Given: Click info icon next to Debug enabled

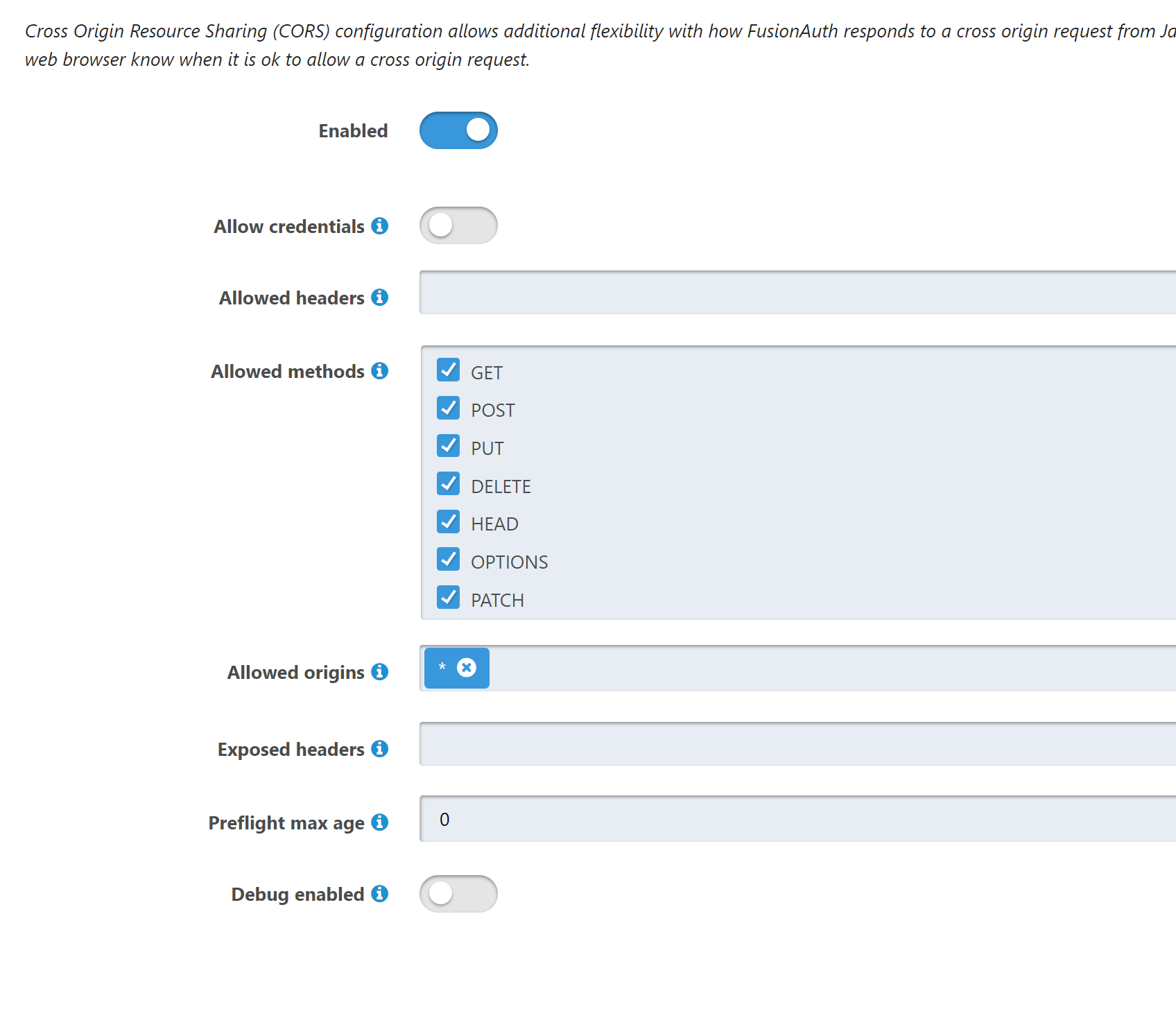Looking at the screenshot, I should coord(379,893).
